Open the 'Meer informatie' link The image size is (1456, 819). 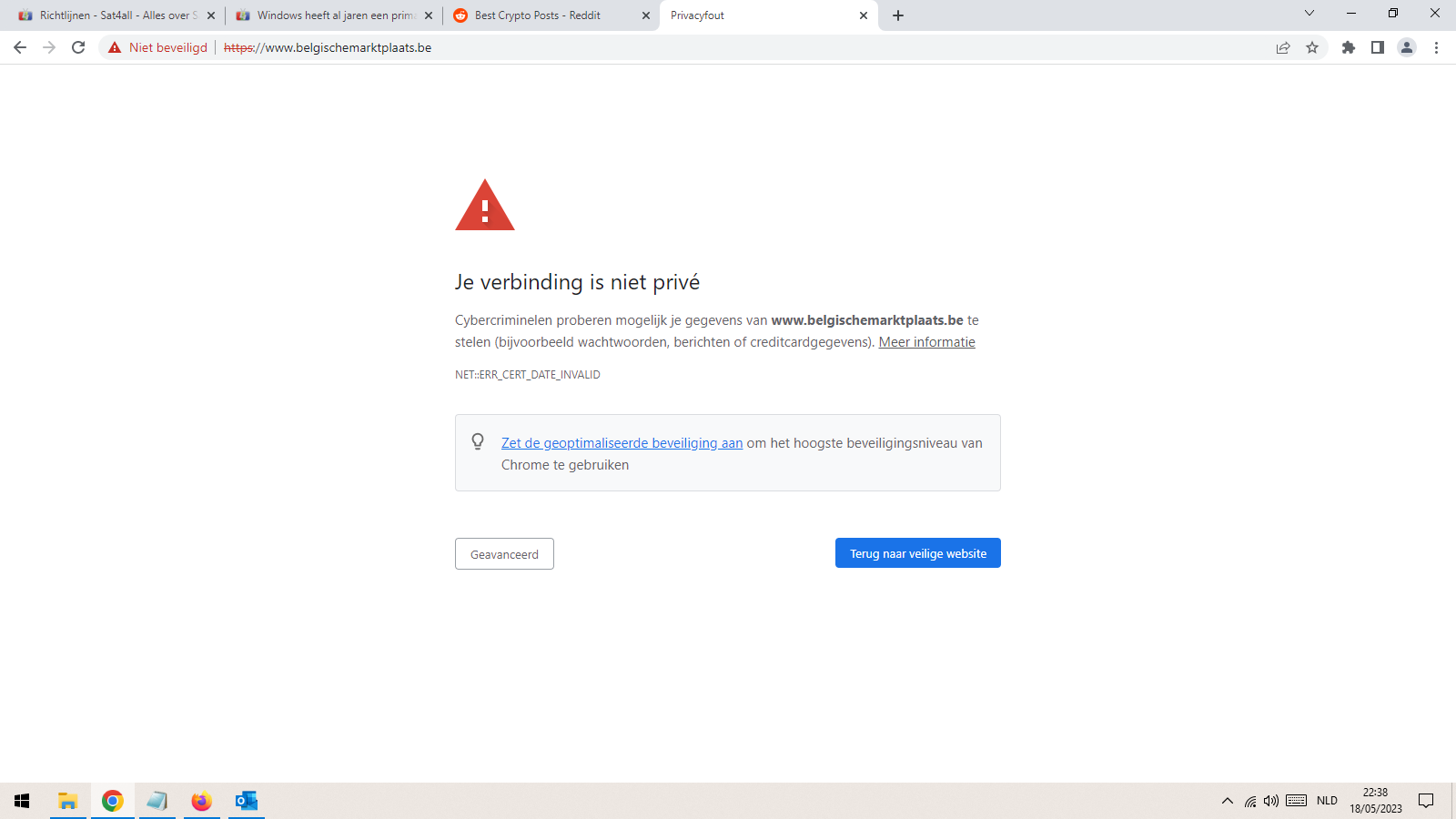tap(926, 342)
